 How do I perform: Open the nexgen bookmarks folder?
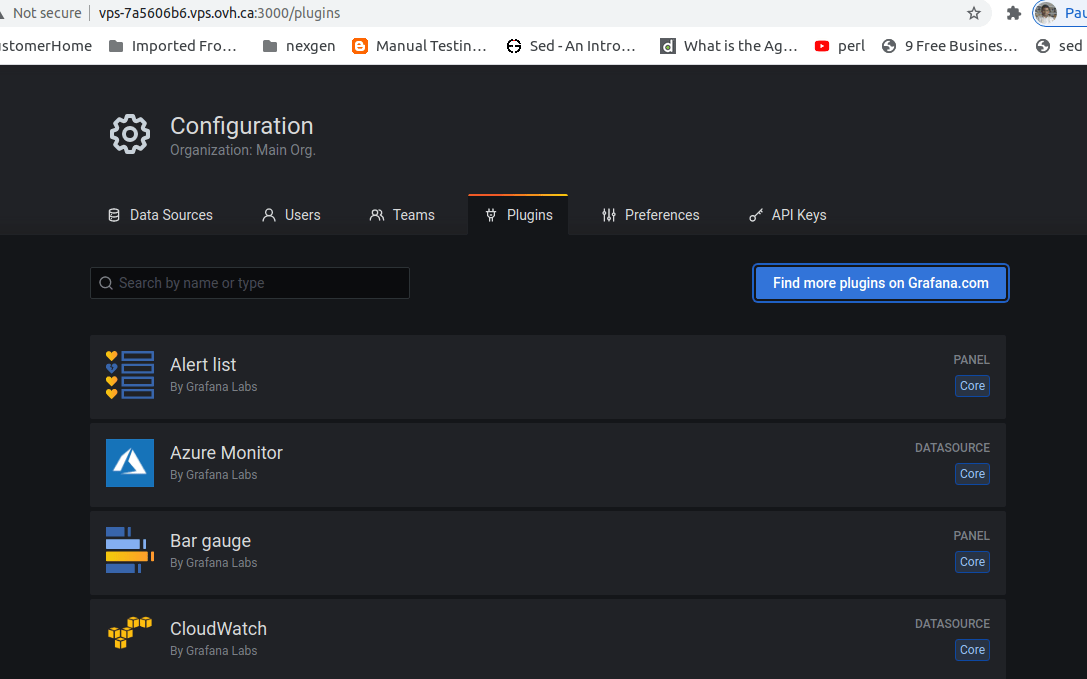click(299, 46)
